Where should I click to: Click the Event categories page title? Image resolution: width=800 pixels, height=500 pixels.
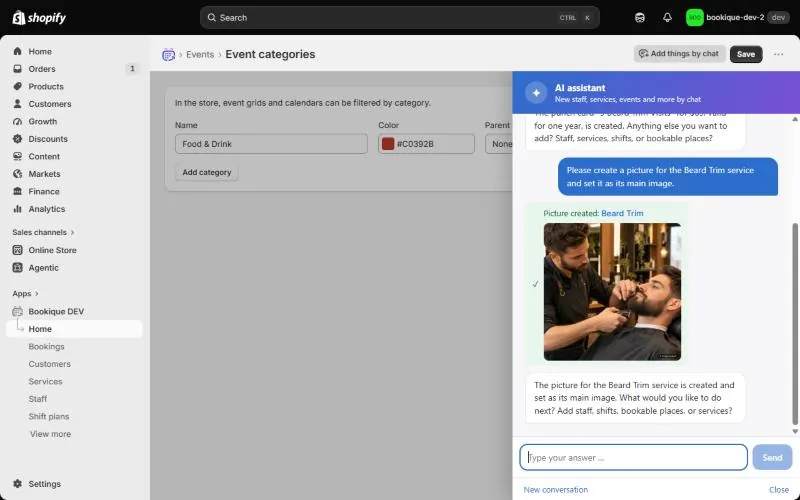[x=270, y=54]
